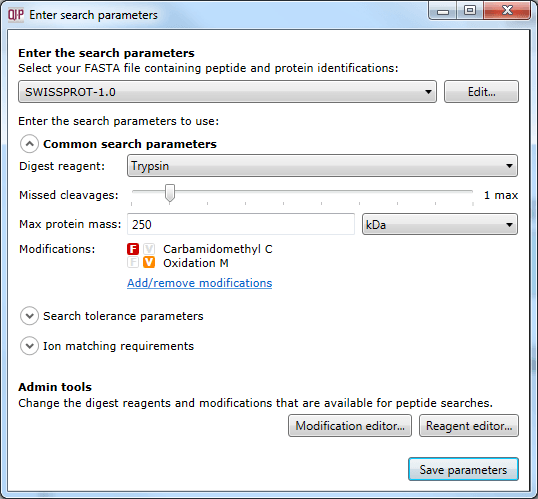Open the Reagent editor
This screenshot has height=499, width=538.
(469, 426)
